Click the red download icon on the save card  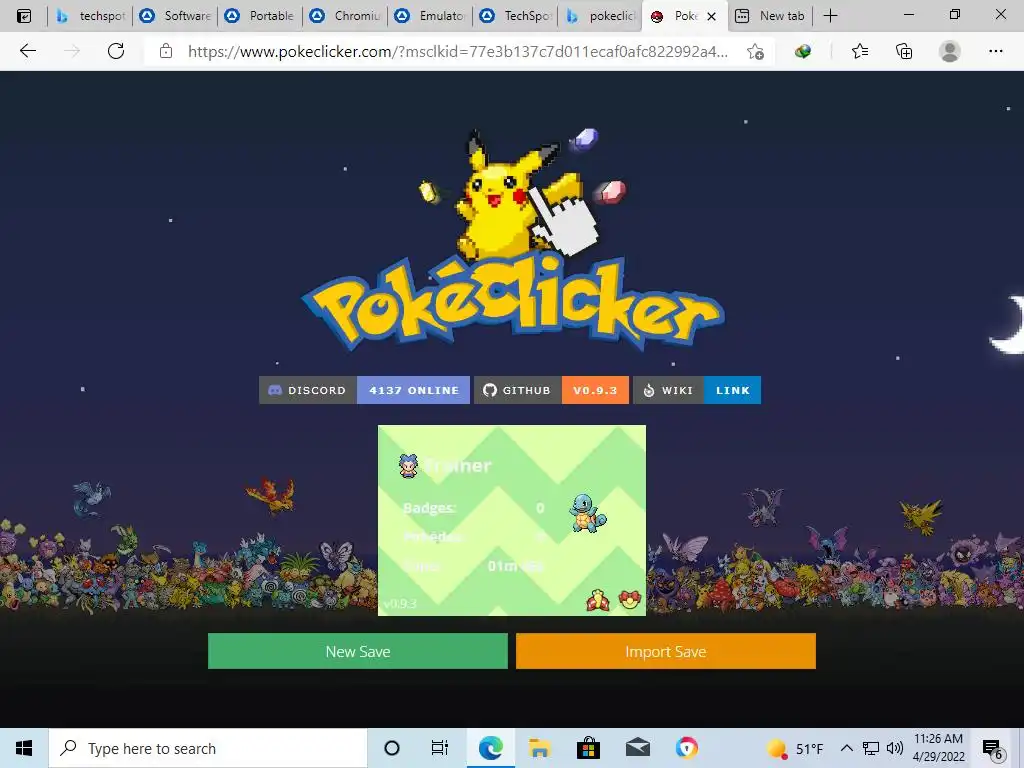tap(598, 600)
